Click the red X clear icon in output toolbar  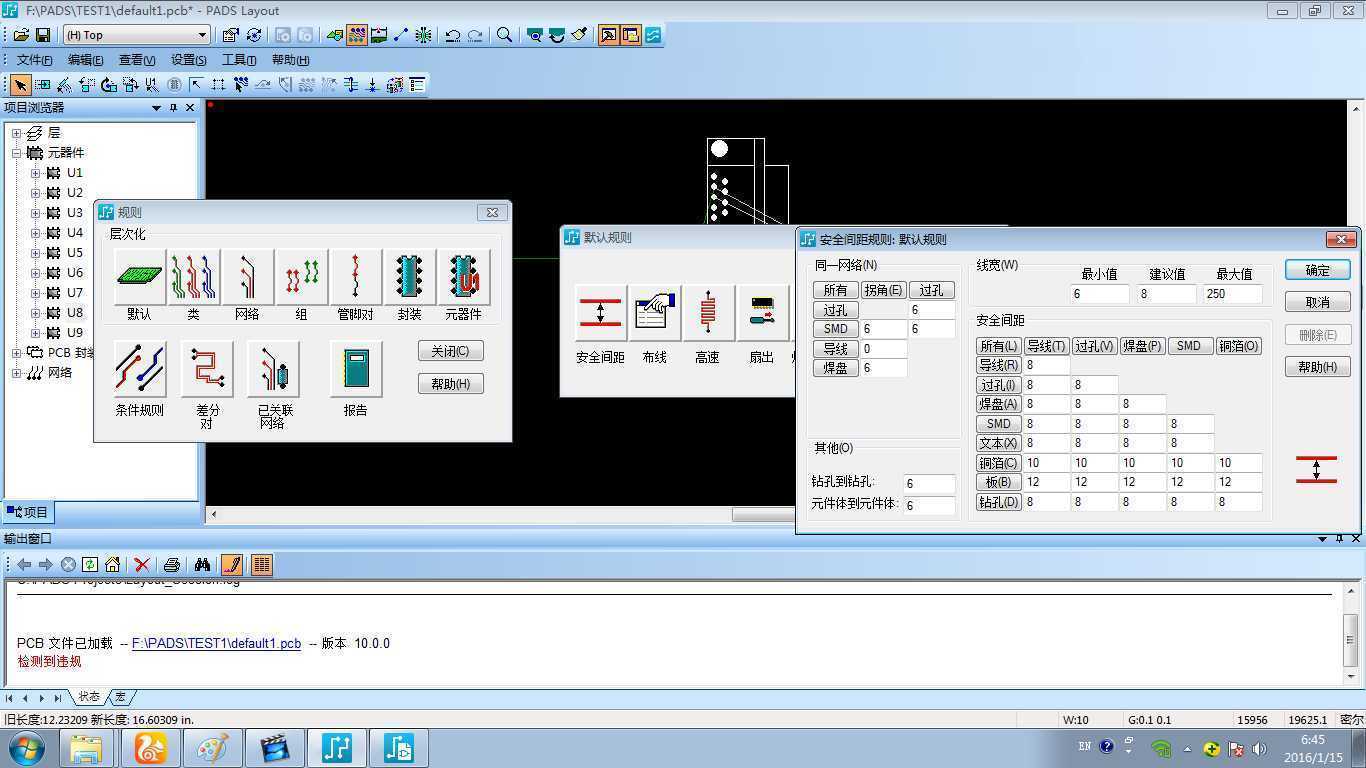(142, 565)
